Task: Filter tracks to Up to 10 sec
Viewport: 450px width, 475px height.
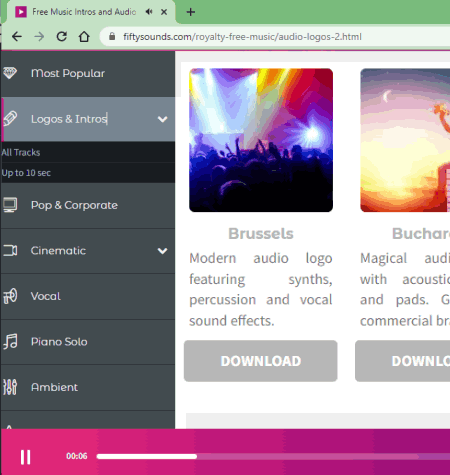Action: 88,173
